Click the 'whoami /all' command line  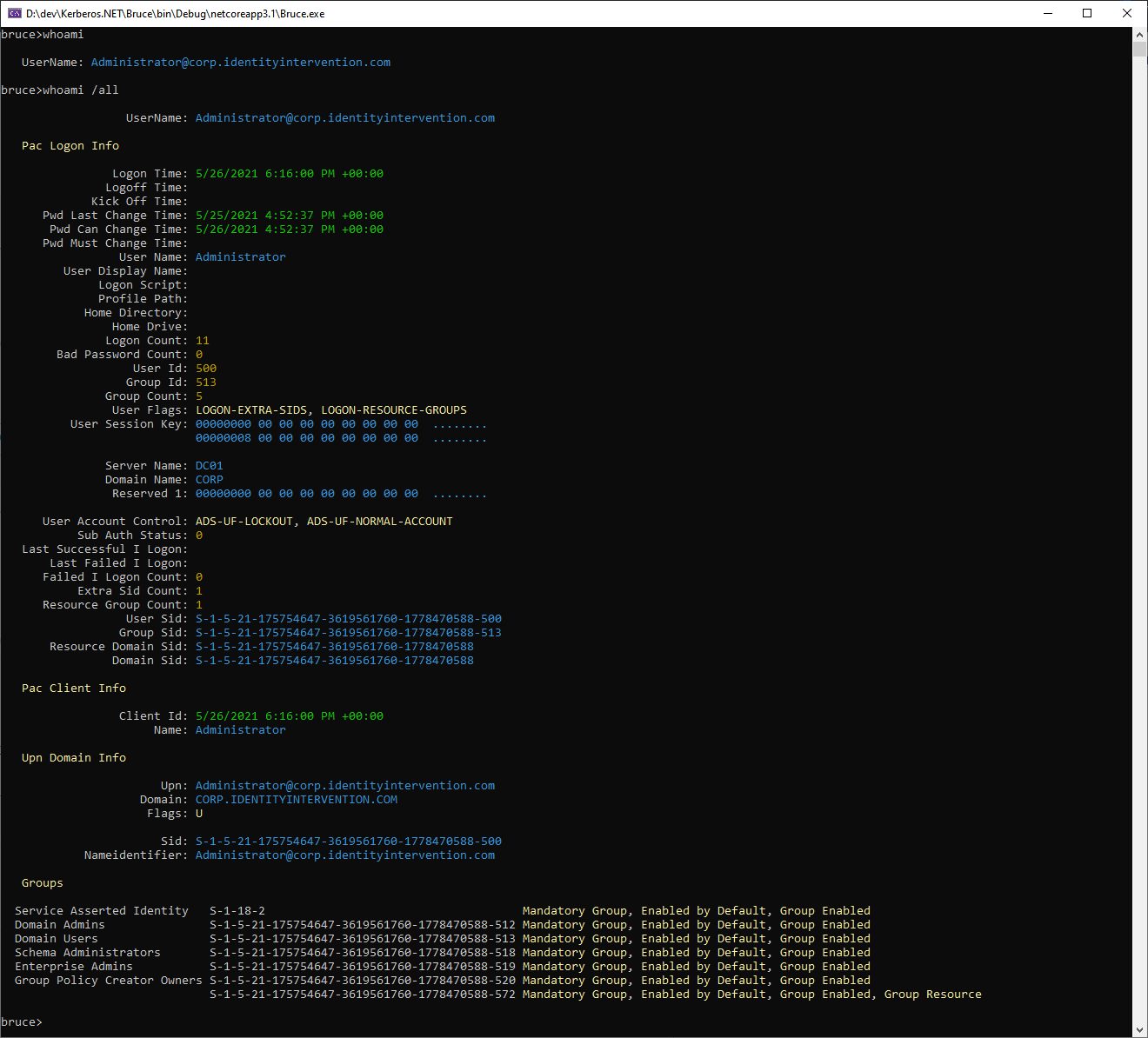coord(60,90)
